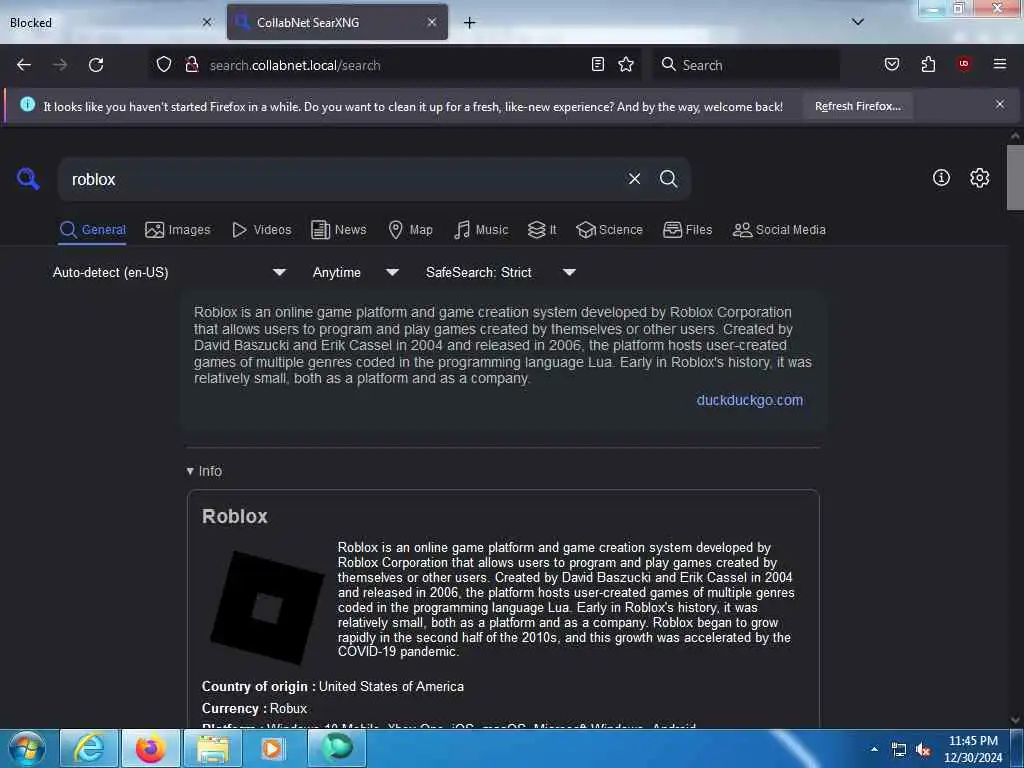Show hidden tray icons arrow

point(874,749)
